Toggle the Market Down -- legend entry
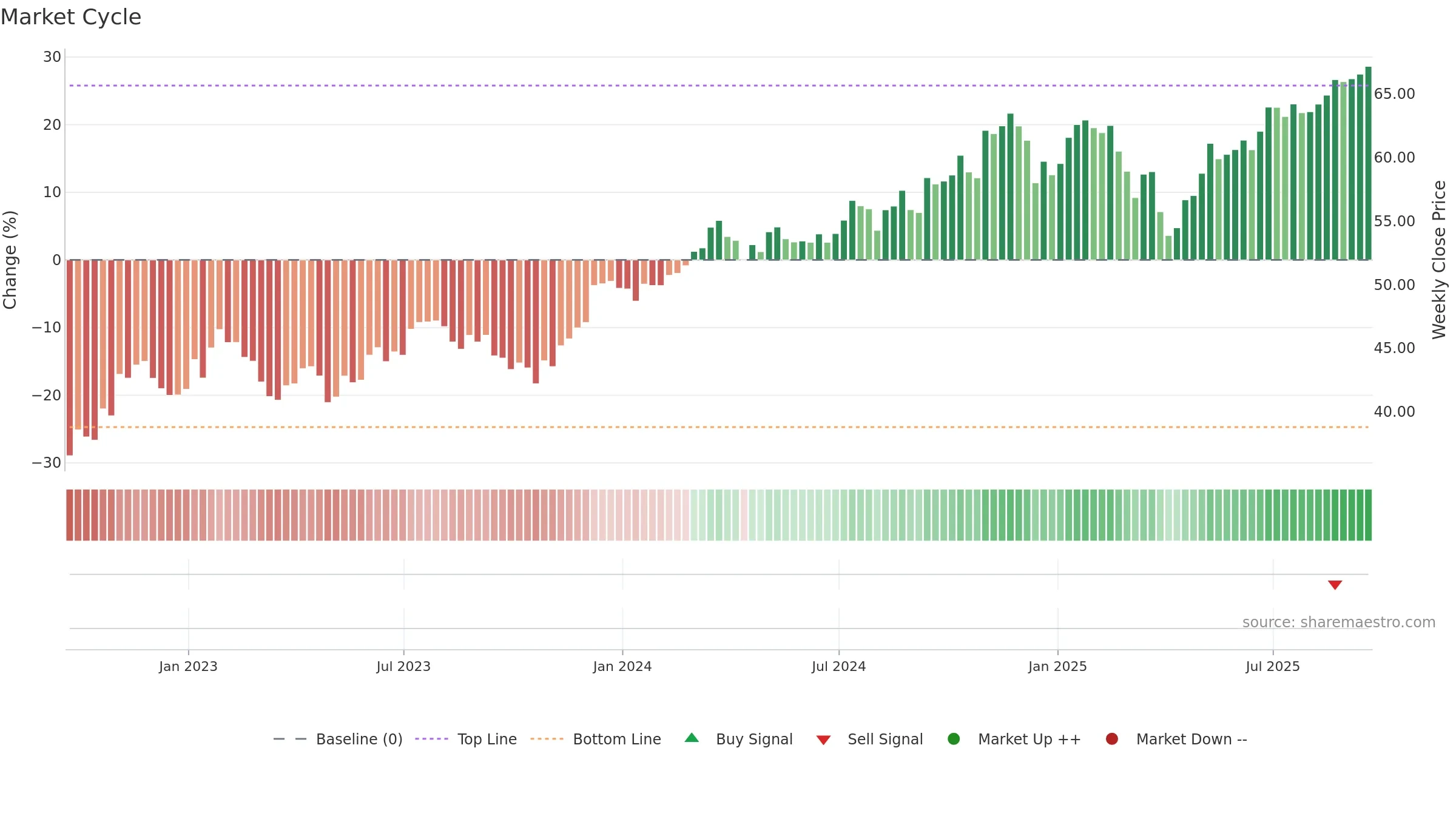Image resolution: width=1456 pixels, height=819 pixels. [x=1176, y=739]
